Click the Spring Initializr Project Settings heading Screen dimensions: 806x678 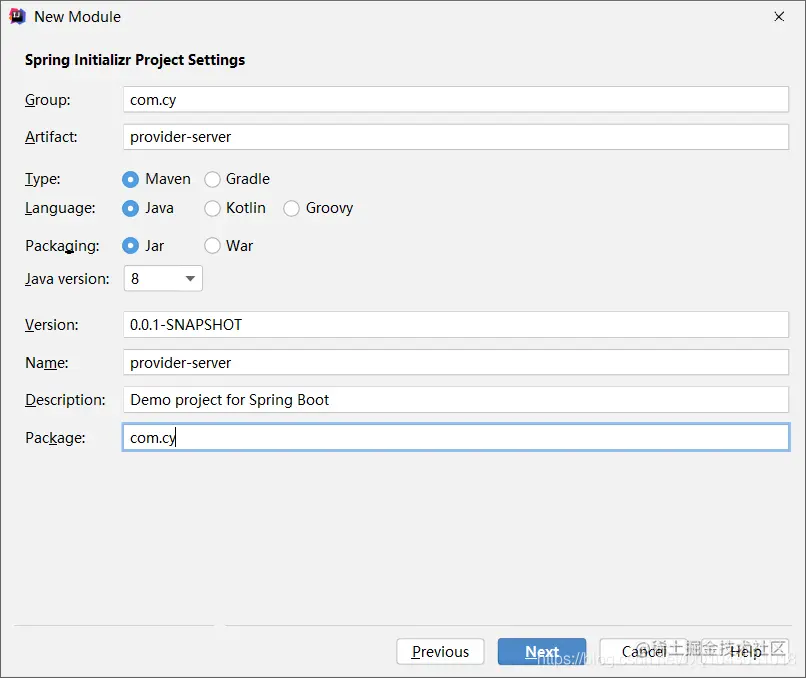pyautogui.click(x=135, y=60)
